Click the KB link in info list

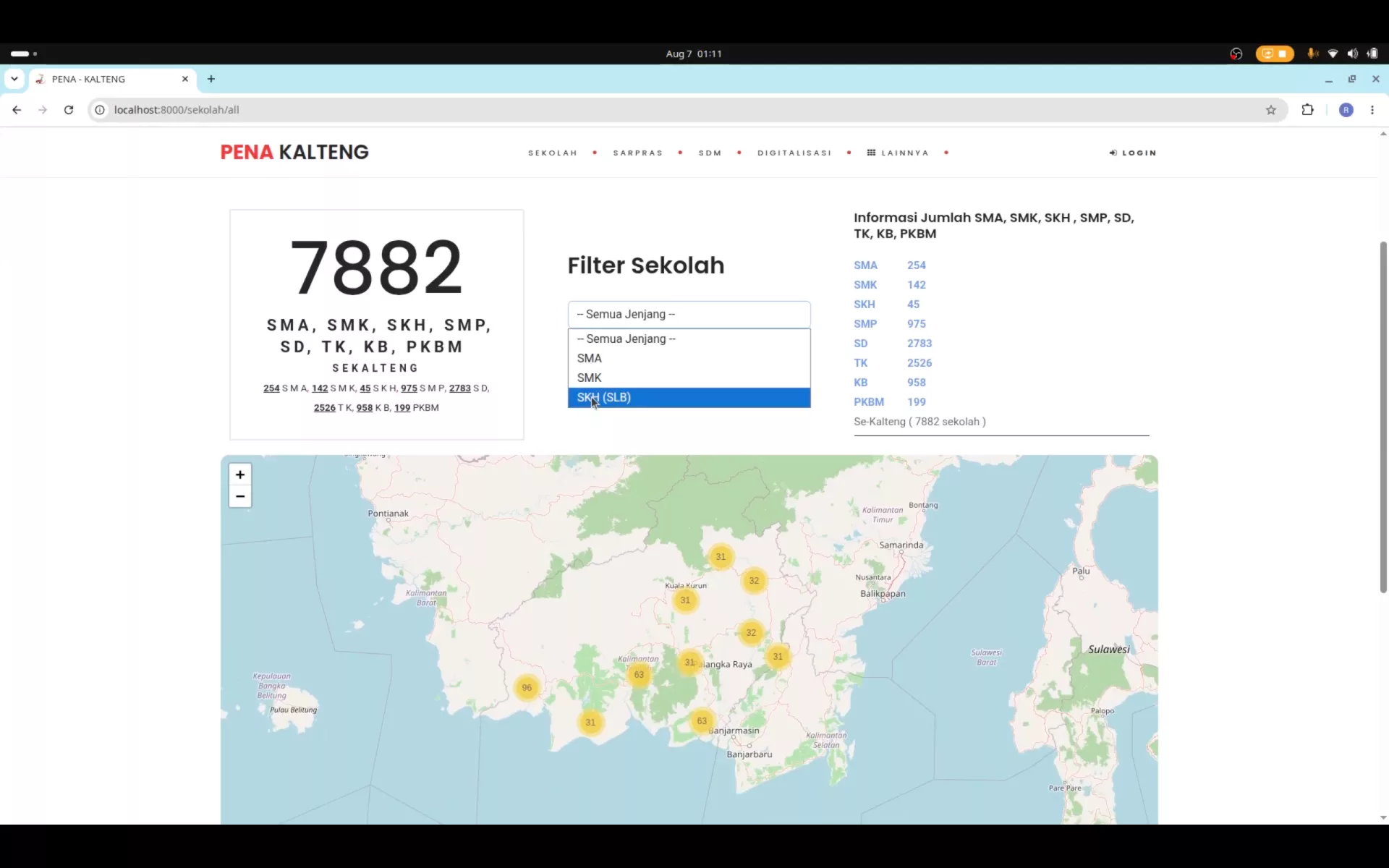tap(861, 383)
